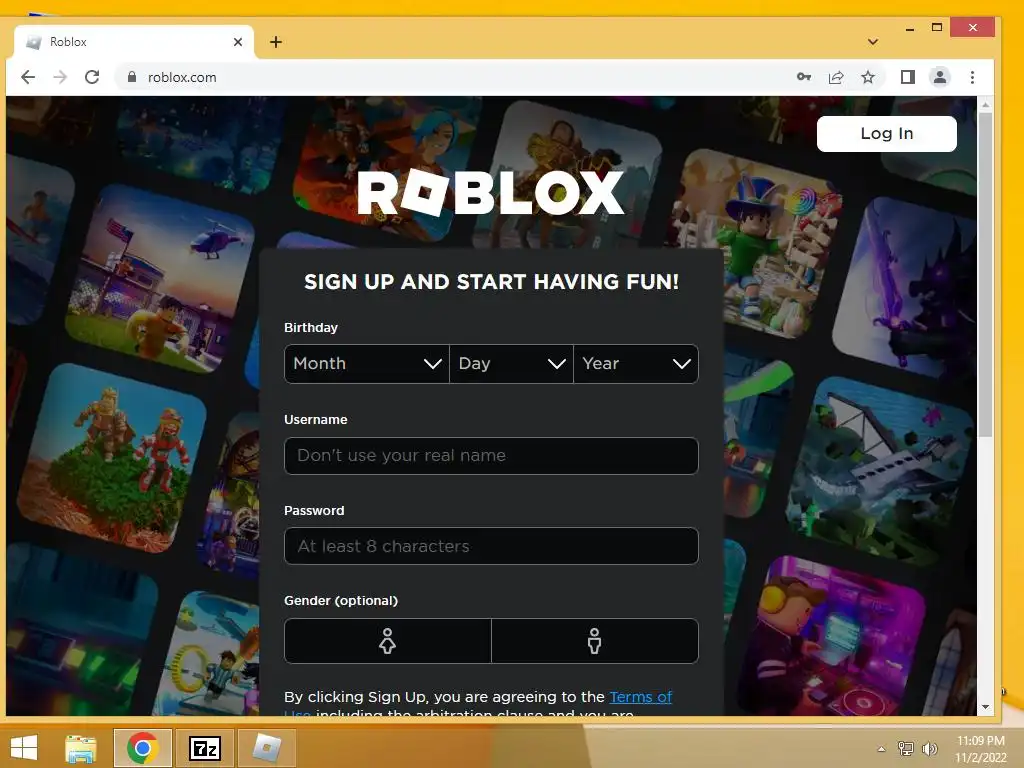Image resolution: width=1024 pixels, height=768 pixels.
Task: Open the Roblox app taskbar icon
Action: tap(267, 748)
